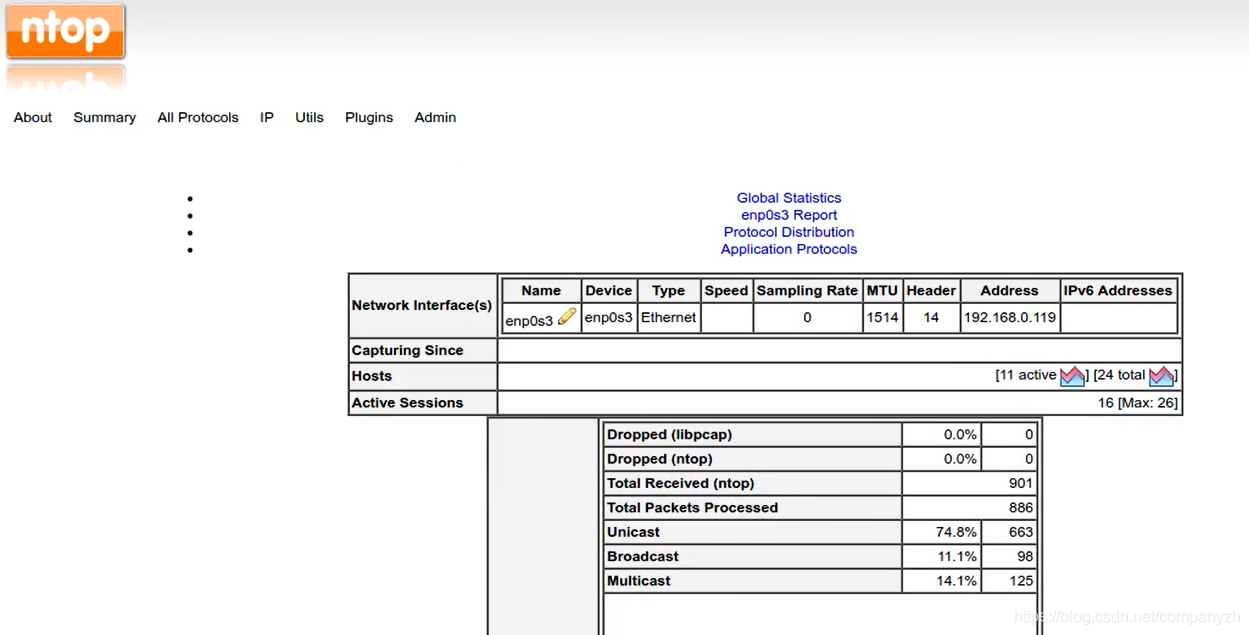
Task: Select the Sampling Rate column header
Action: 807,291
